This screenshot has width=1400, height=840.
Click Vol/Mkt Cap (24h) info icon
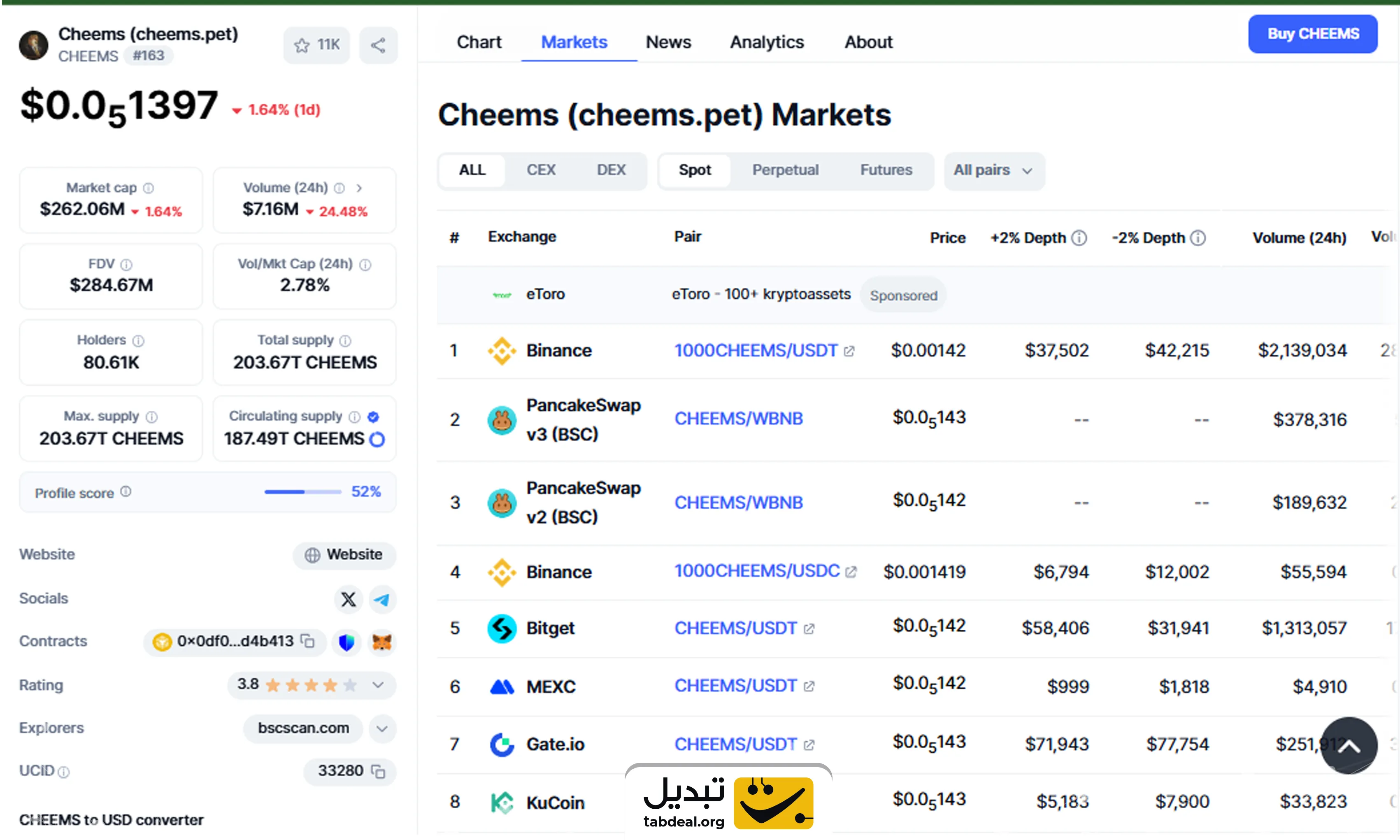click(365, 264)
